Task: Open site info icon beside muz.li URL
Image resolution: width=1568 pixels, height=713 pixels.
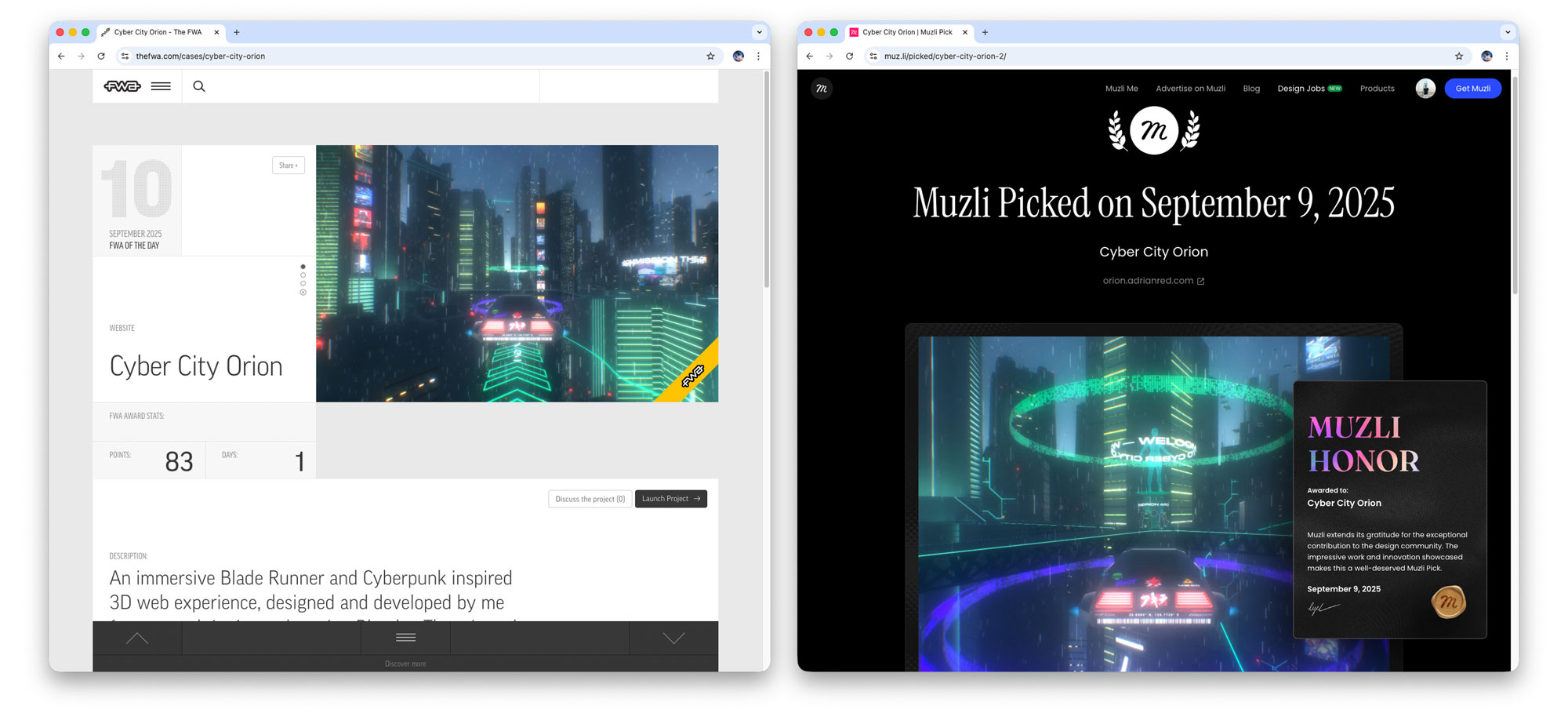Action: pyautogui.click(x=873, y=56)
